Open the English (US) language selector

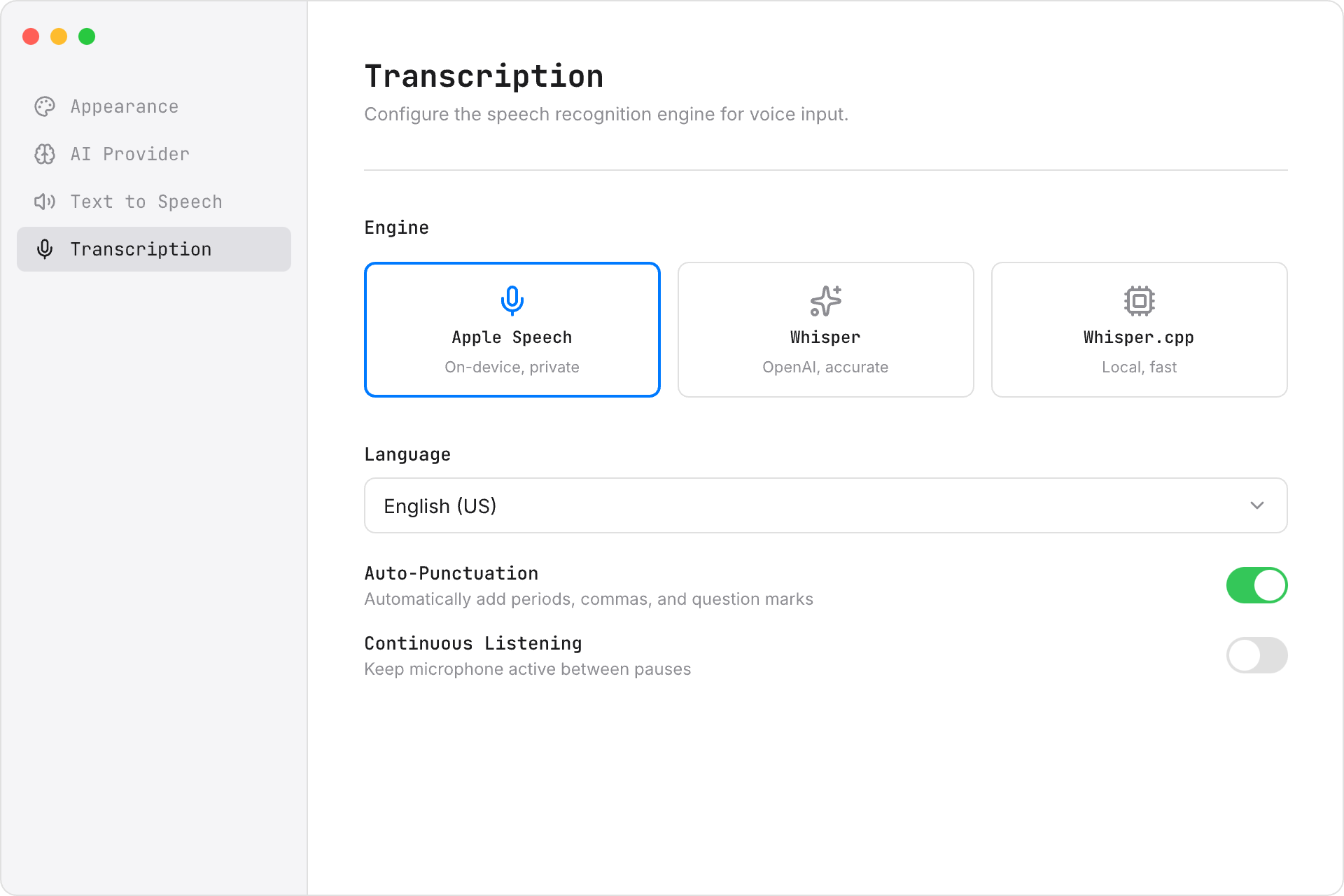coord(826,505)
